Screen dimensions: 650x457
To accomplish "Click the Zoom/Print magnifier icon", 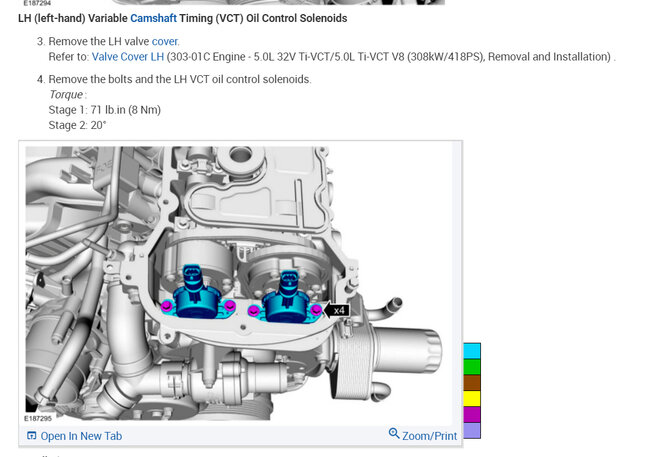I will (x=394, y=433).
